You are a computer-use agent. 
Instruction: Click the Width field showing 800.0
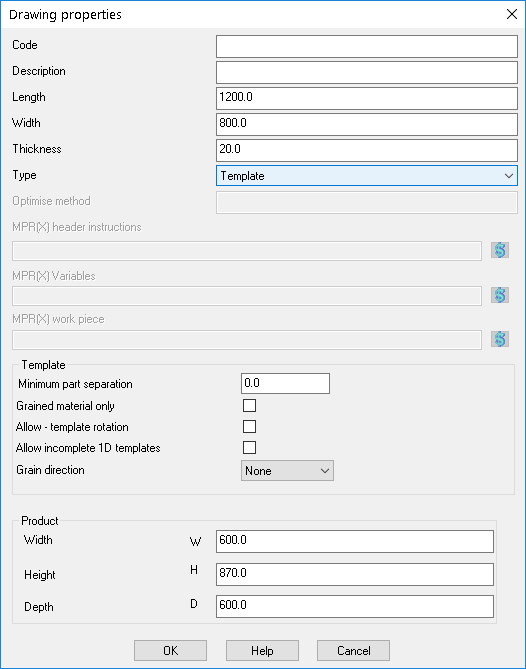pyautogui.click(x=367, y=125)
